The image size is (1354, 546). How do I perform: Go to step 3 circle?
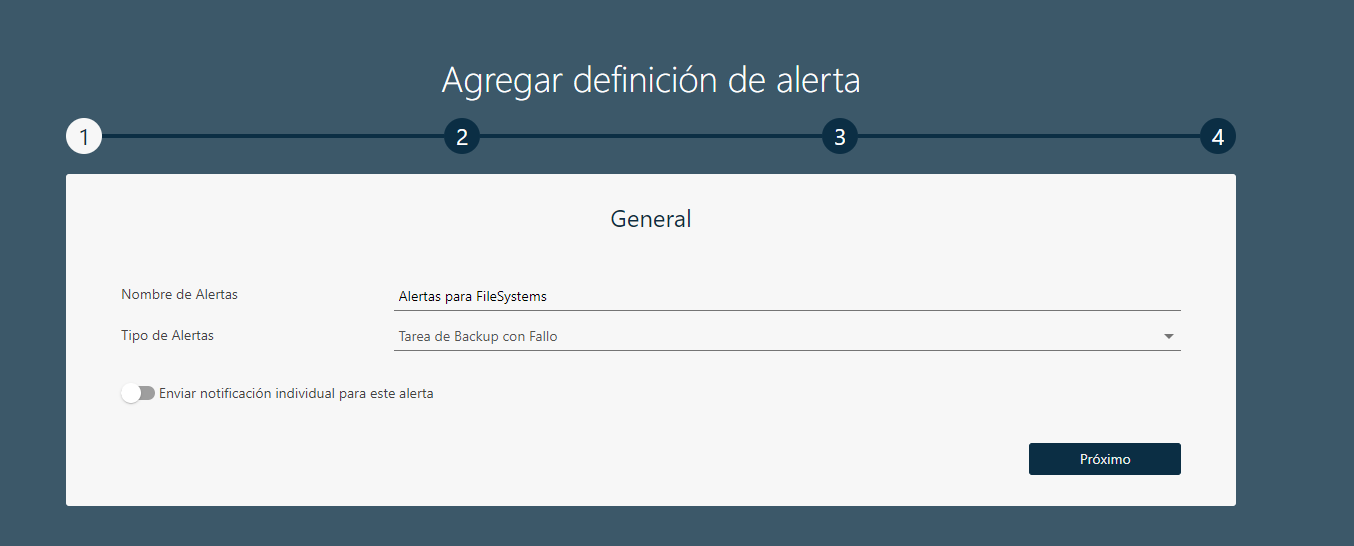840,137
